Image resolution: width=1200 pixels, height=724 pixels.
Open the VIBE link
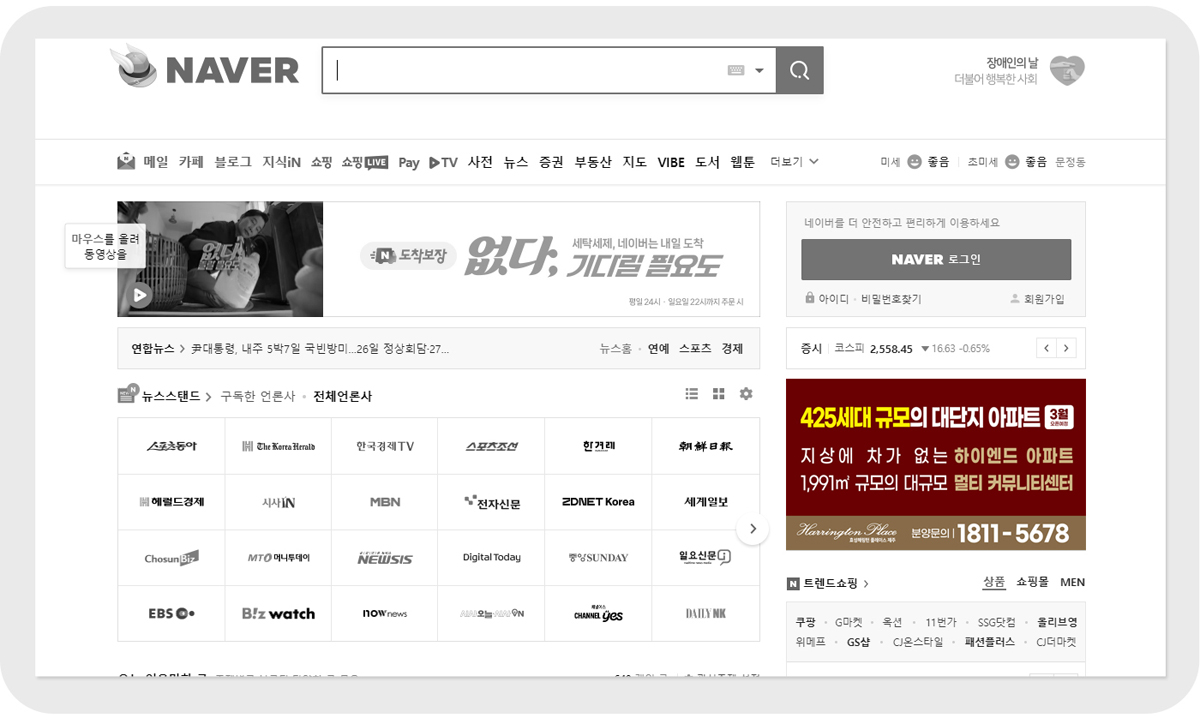(x=671, y=162)
